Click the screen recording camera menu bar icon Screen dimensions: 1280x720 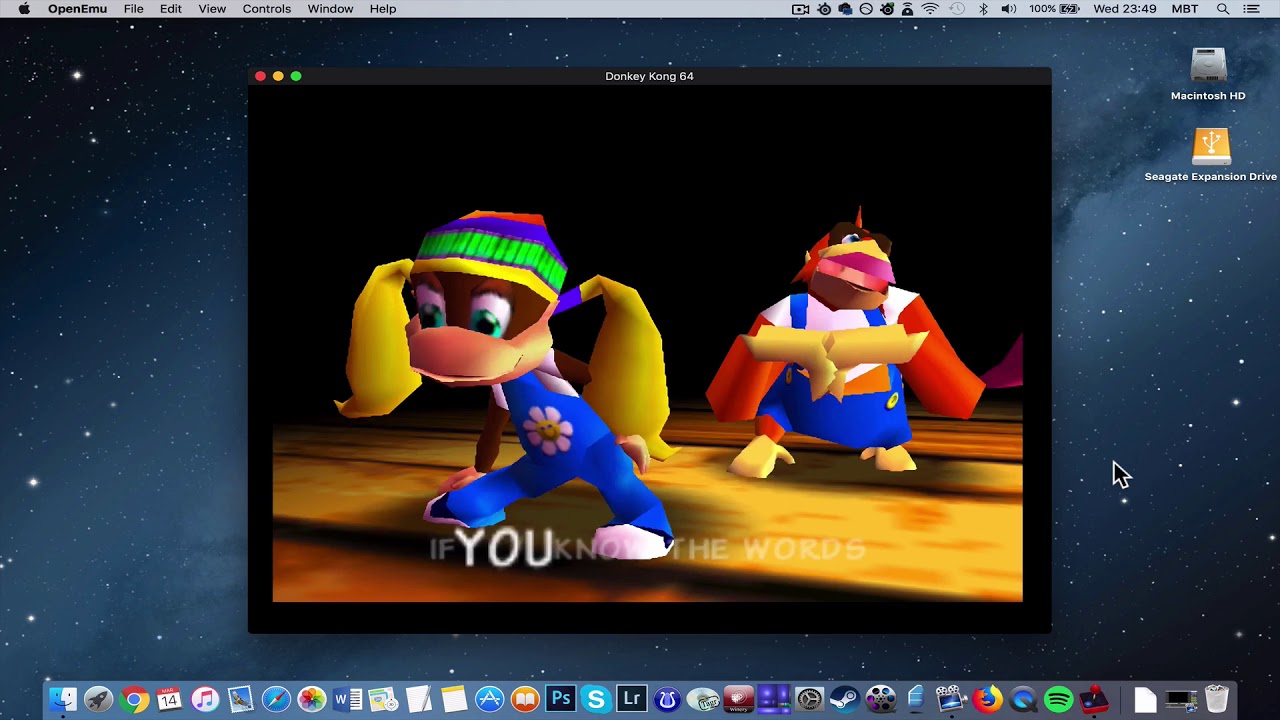pos(800,9)
